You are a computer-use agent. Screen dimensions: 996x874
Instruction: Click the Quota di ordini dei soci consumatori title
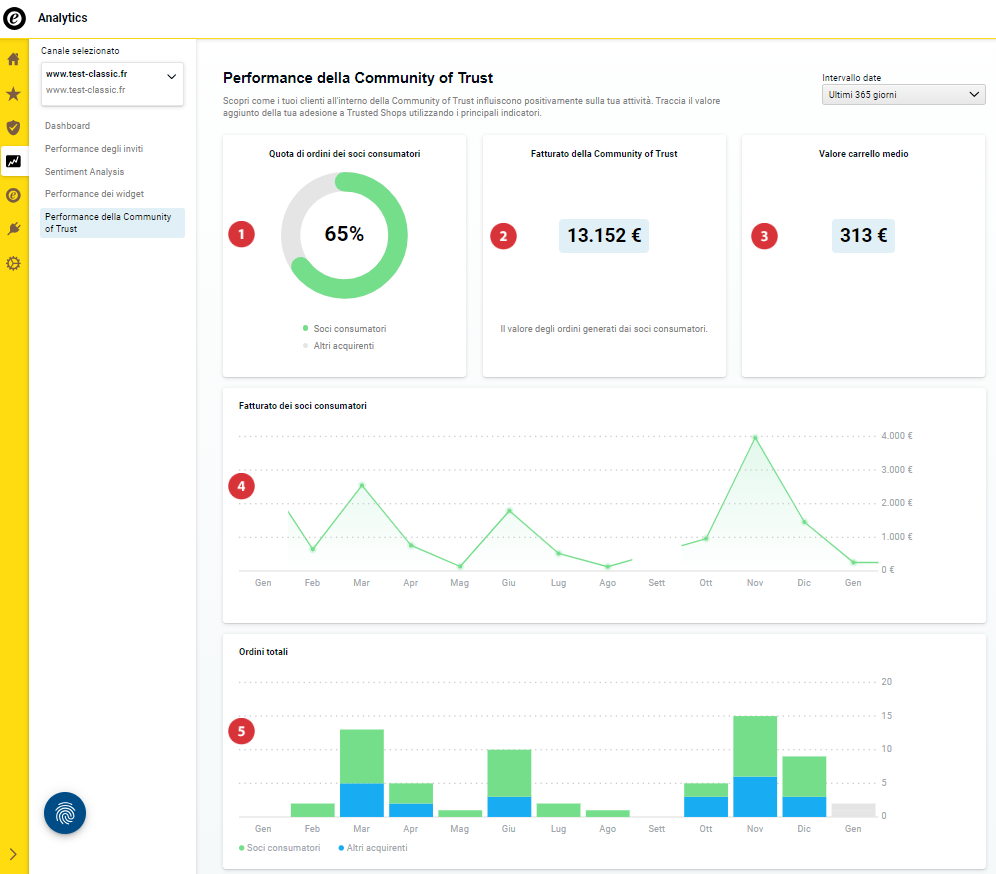(344, 154)
